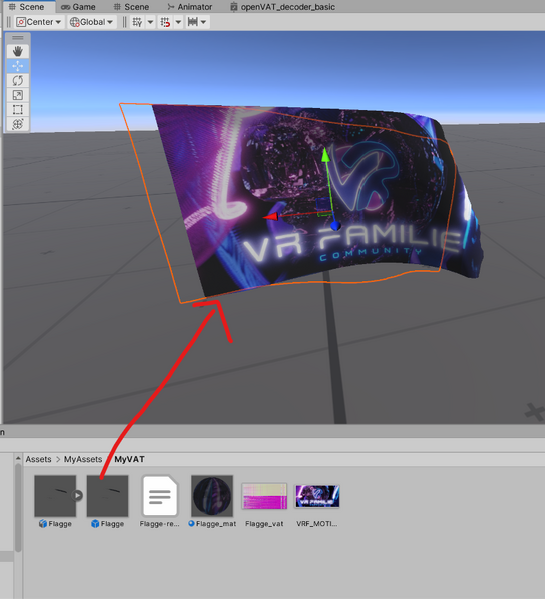The image size is (545, 599).
Task: Open the openVAT_decoder_basic tab
Action: 283,7
